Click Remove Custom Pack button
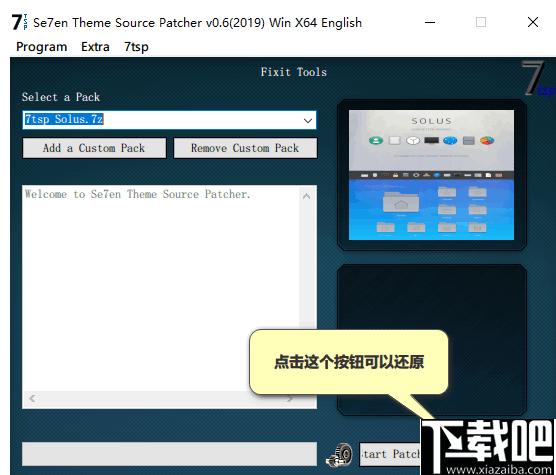 [245, 148]
